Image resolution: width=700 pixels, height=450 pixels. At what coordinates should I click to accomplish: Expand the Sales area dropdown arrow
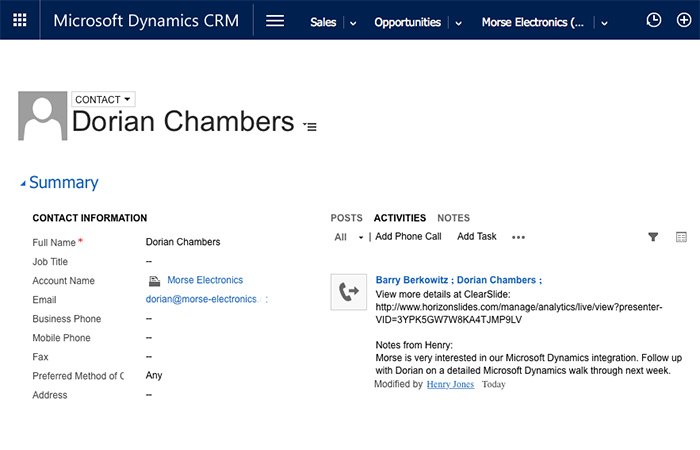coord(353,23)
